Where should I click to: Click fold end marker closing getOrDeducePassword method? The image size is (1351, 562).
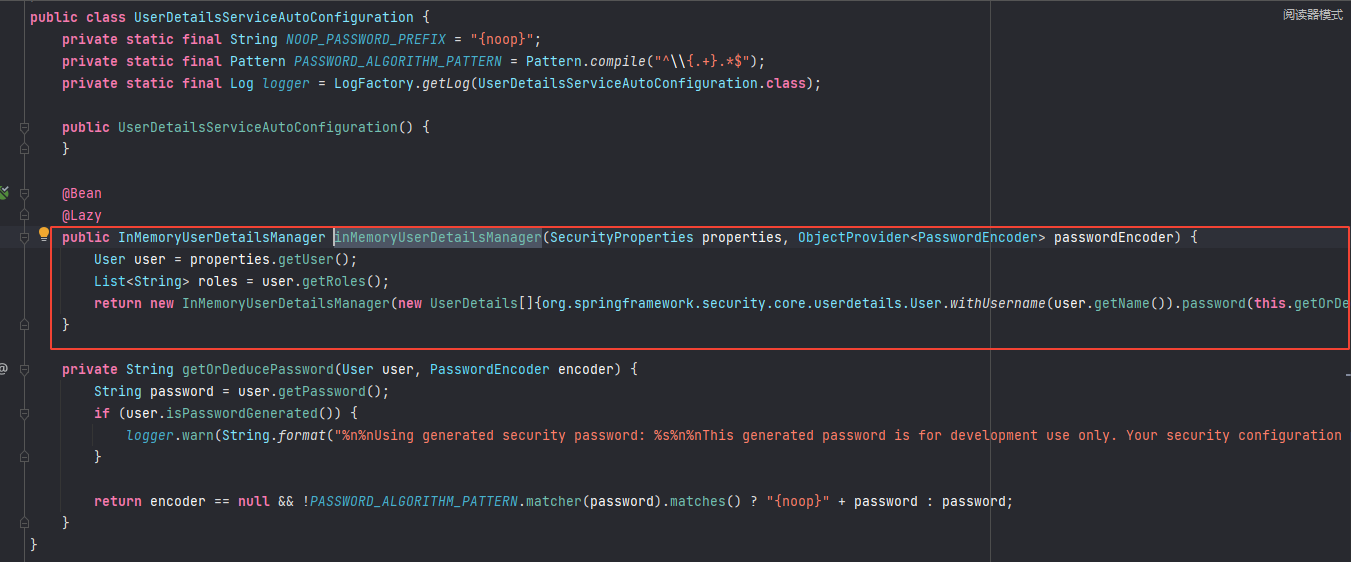[24, 523]
